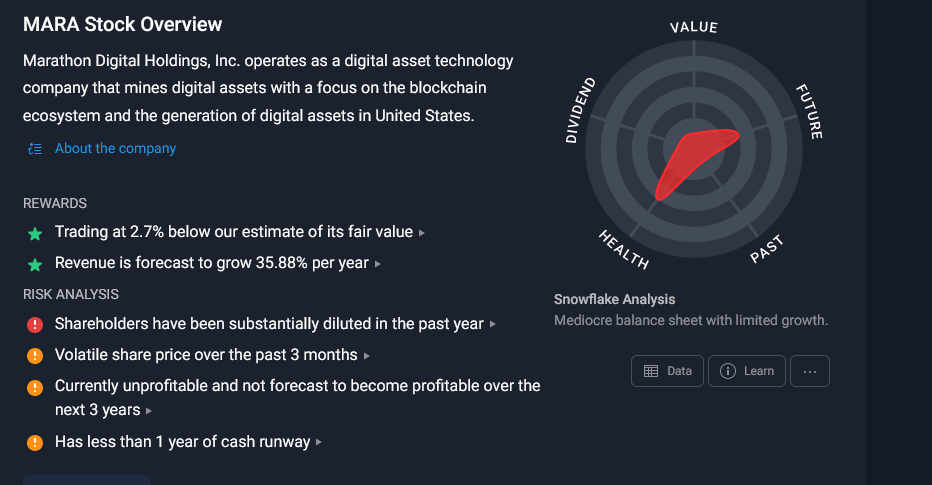
Task: Click the info circle icon in Learn button
Action: (728, 371)
